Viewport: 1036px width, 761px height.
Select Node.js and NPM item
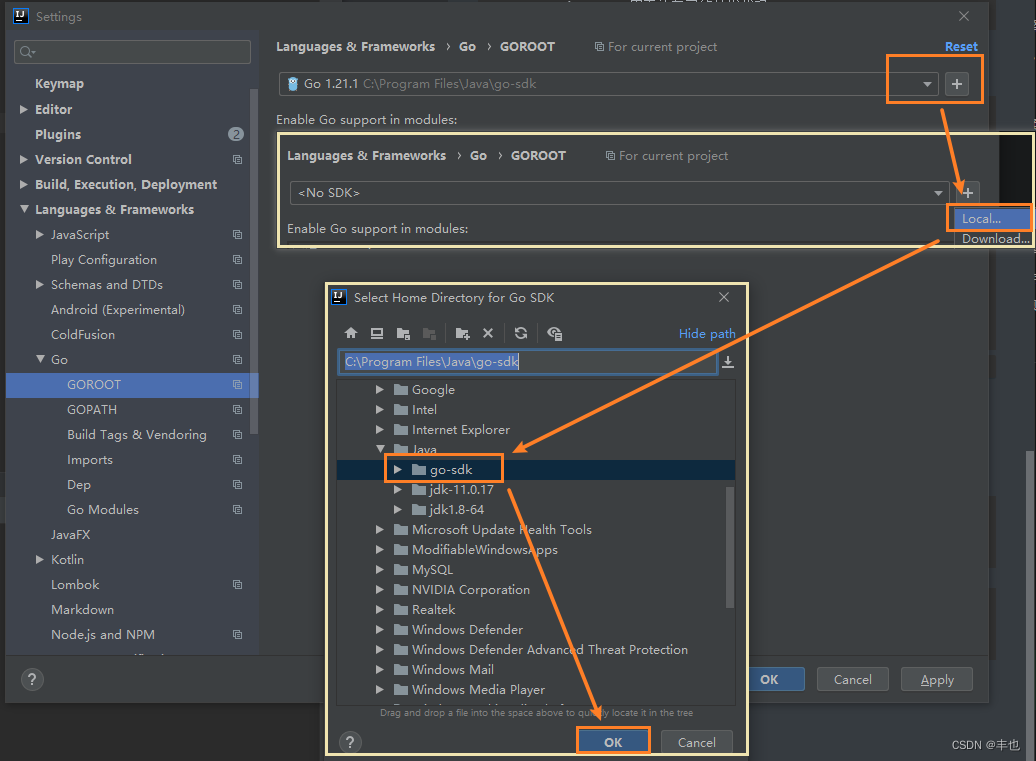pos(103,635)
